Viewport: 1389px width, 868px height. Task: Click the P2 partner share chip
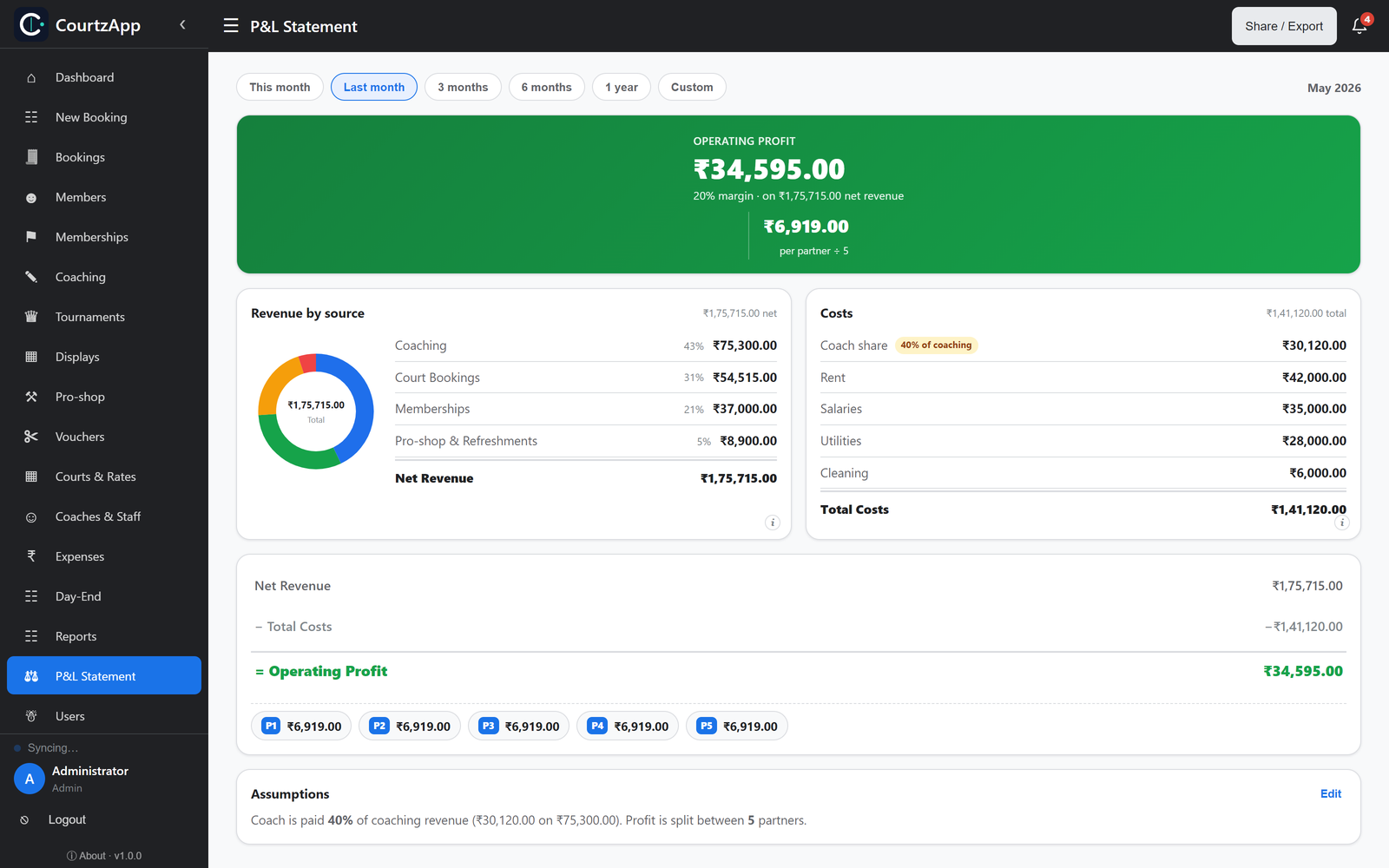tap(410, 726)
